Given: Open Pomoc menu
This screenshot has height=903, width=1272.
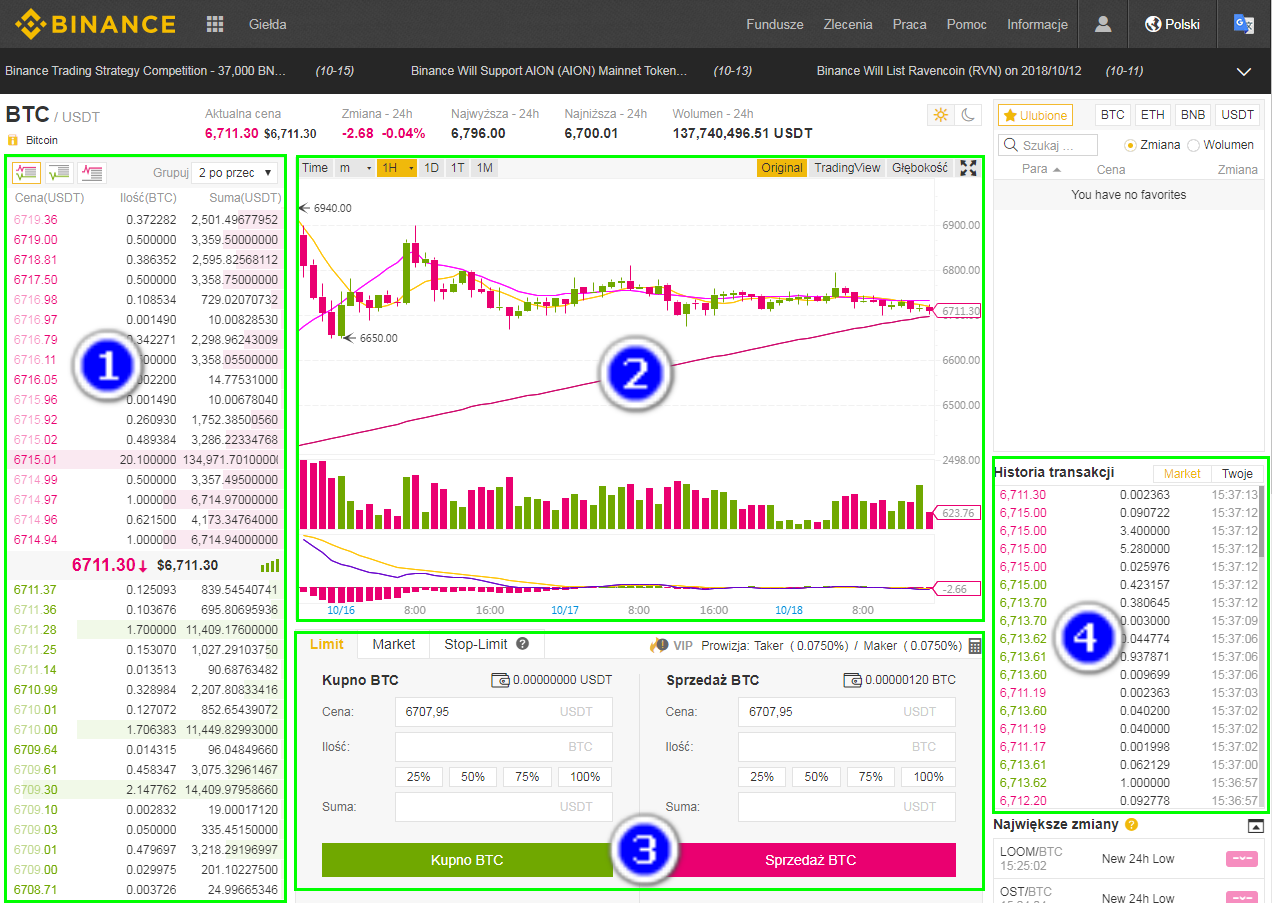Looking at the screenshot, I should (x=967, y=24).
